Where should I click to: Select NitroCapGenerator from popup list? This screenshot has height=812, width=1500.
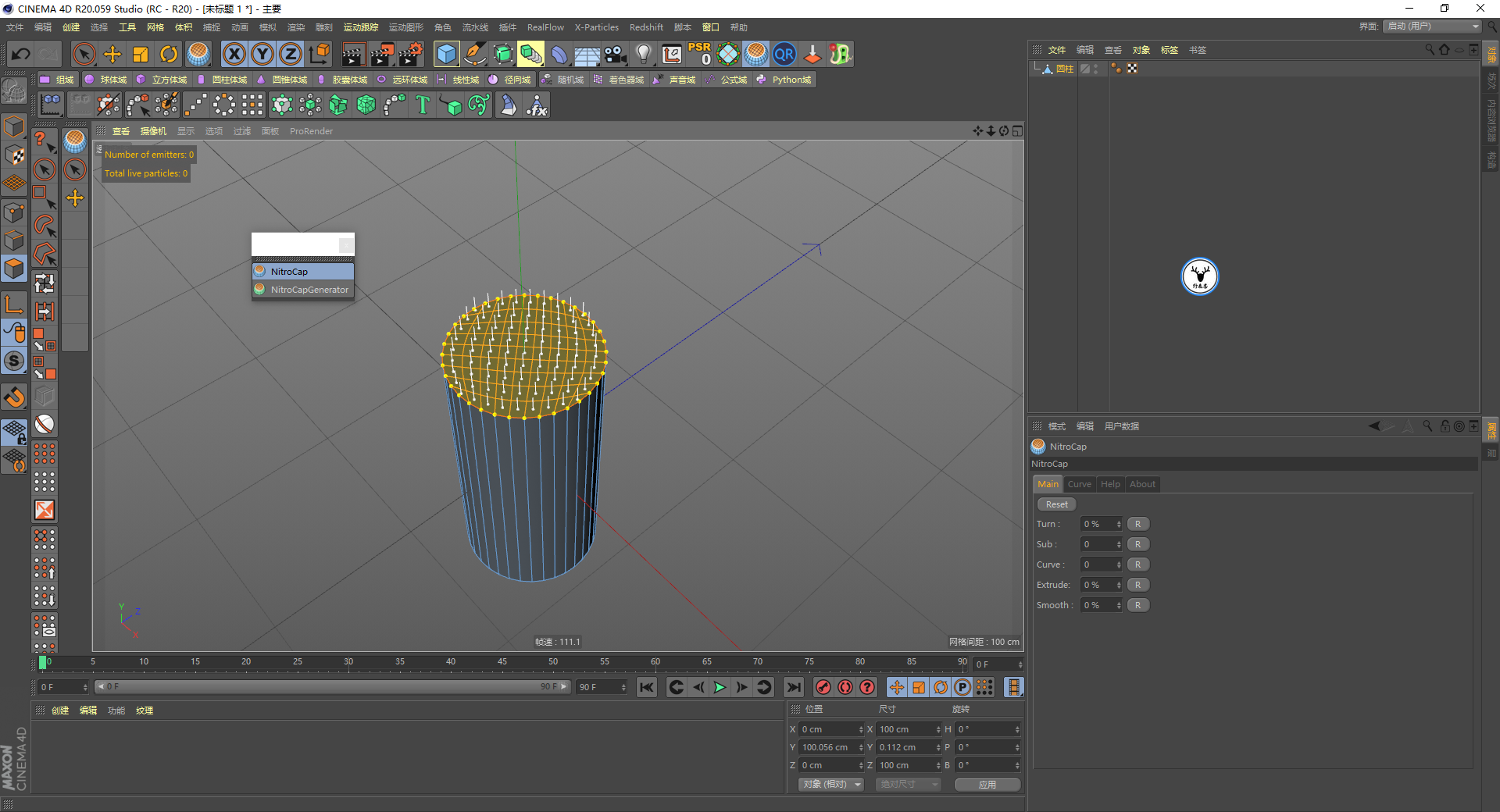click(309, 290)
